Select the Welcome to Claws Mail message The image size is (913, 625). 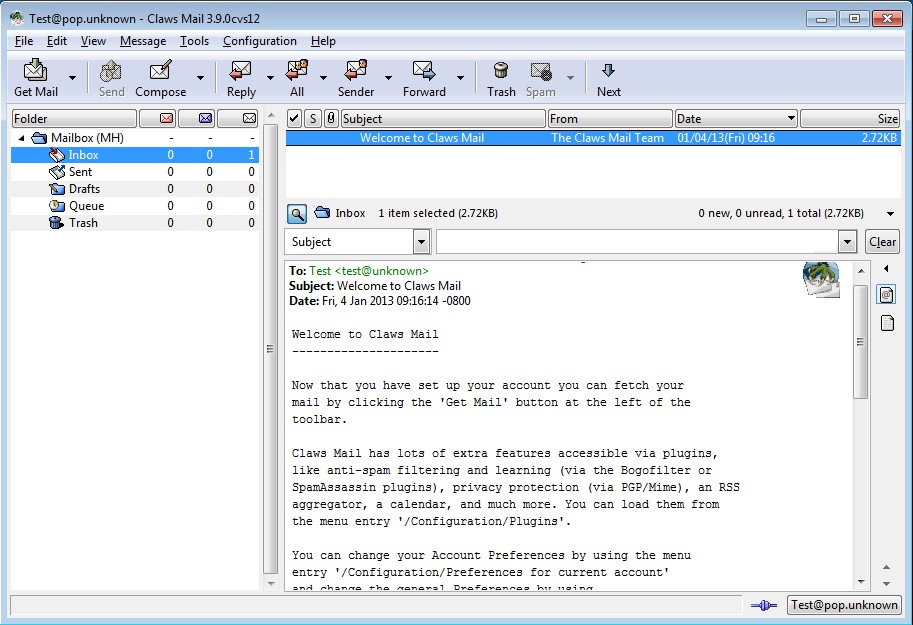coord(593,138)
